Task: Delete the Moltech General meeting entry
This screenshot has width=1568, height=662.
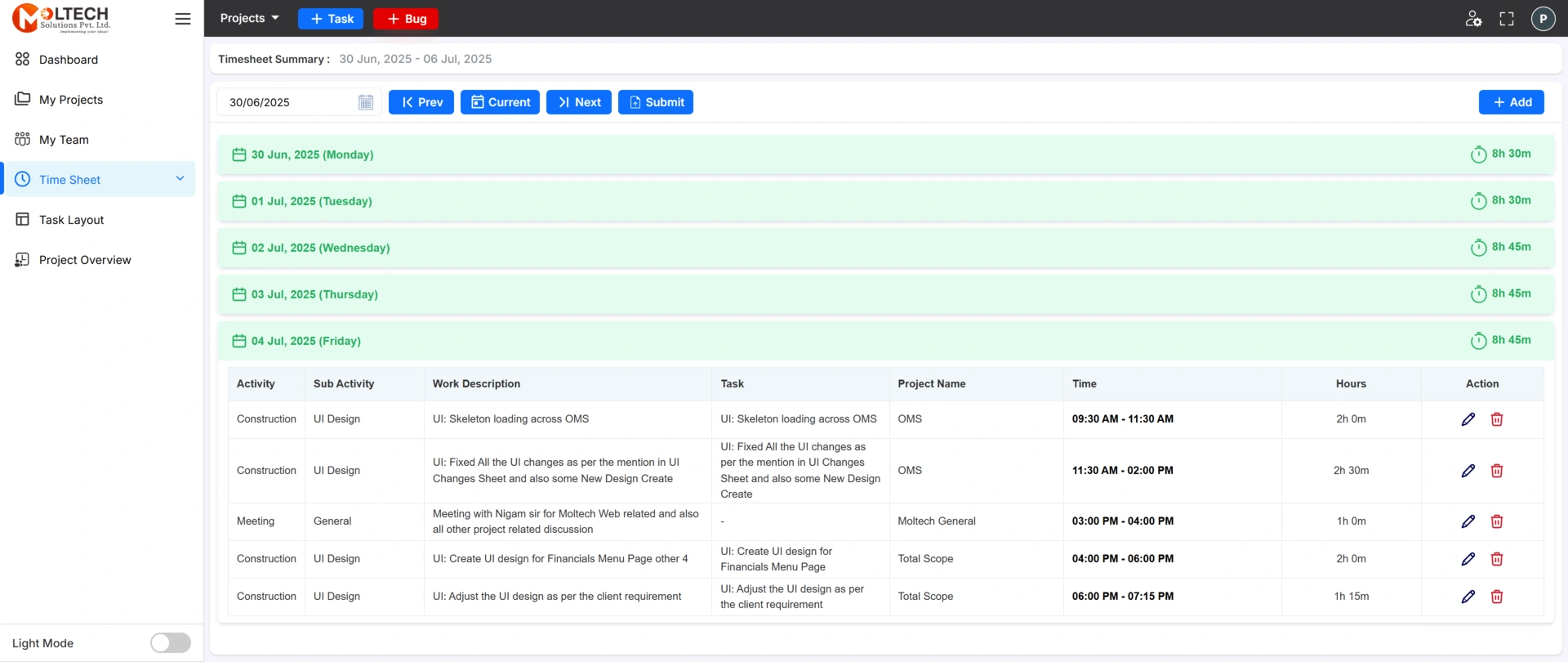Action: pyautogui.click(x=1497, y=521)
